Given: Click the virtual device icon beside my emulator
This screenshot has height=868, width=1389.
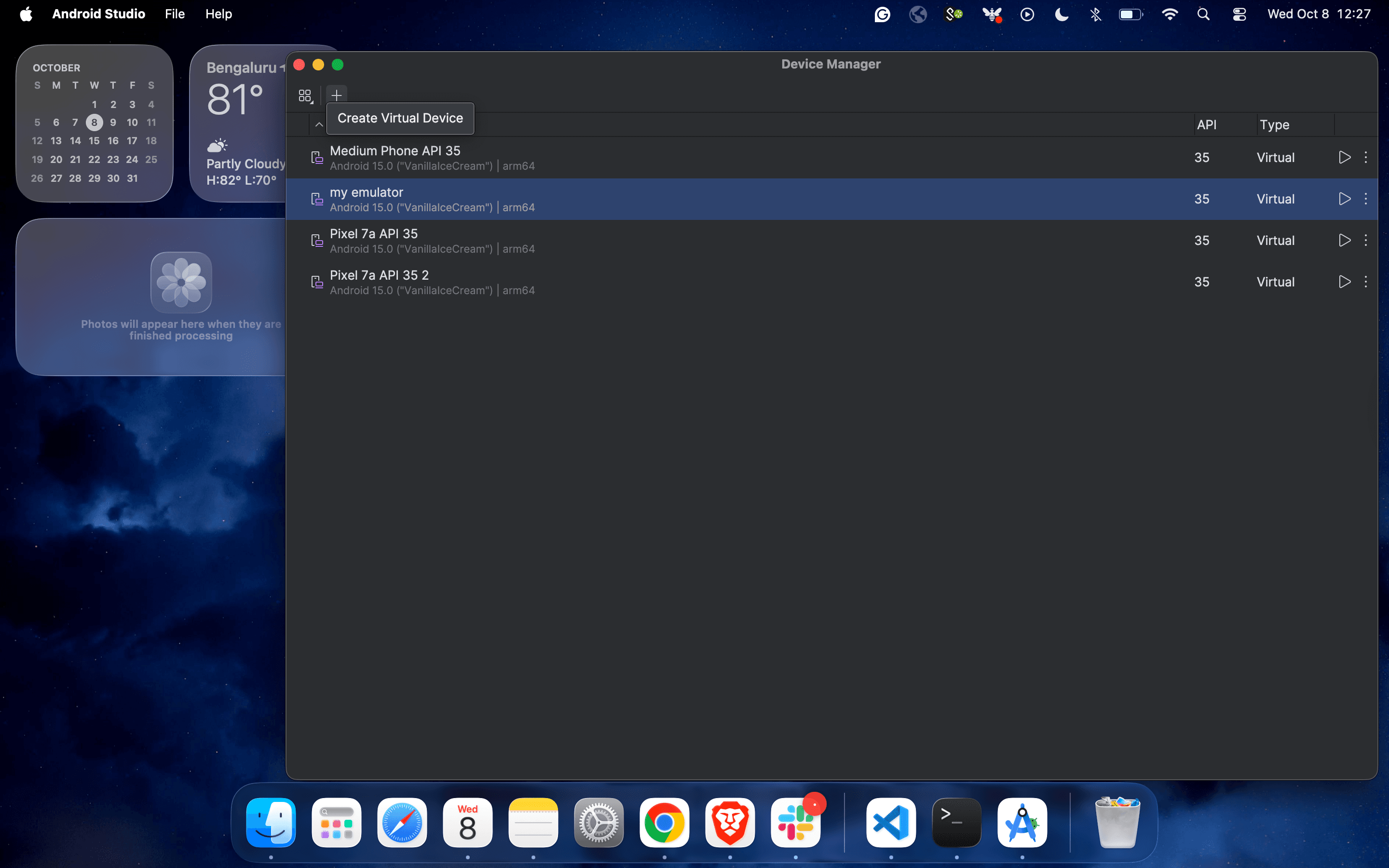Looking at the screenshot, I should 317,199.
